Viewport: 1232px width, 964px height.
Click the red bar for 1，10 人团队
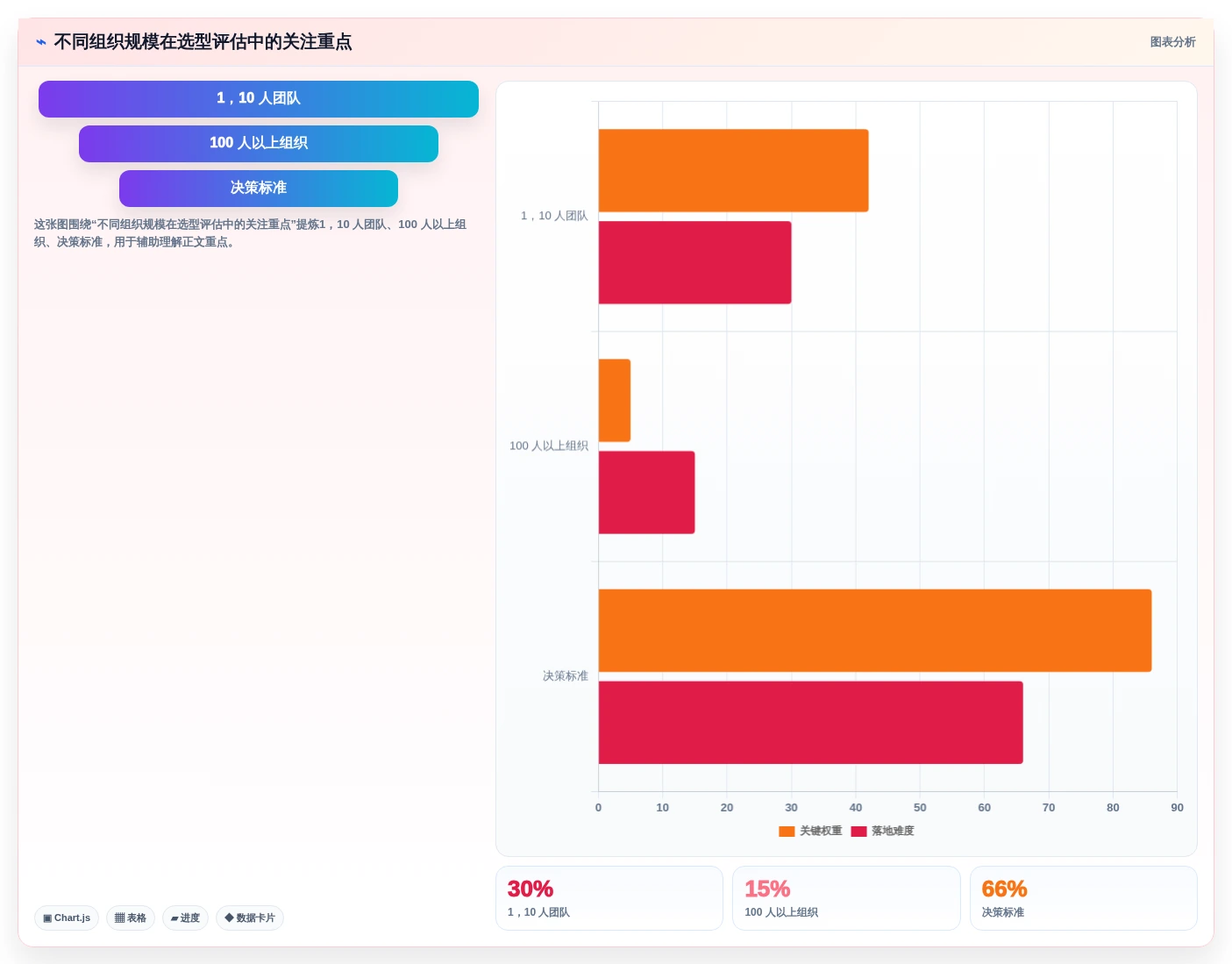tap(694, 262)
